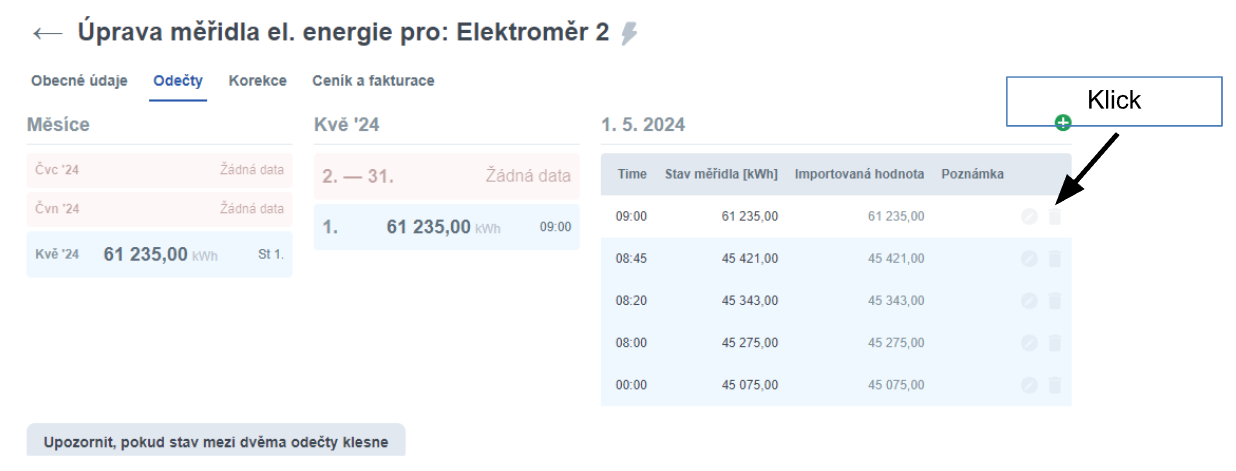
Task: Delete the 08:45 reading
Action: pyautogui.click(x=1054, y=259)
